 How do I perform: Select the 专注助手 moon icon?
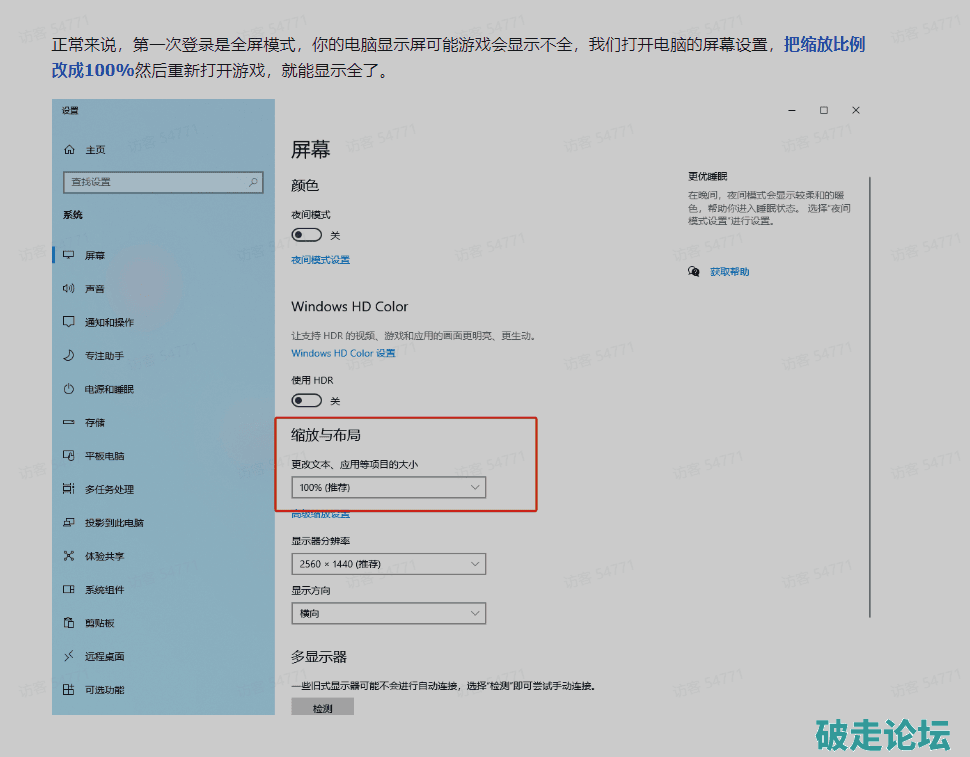[69, 356]
